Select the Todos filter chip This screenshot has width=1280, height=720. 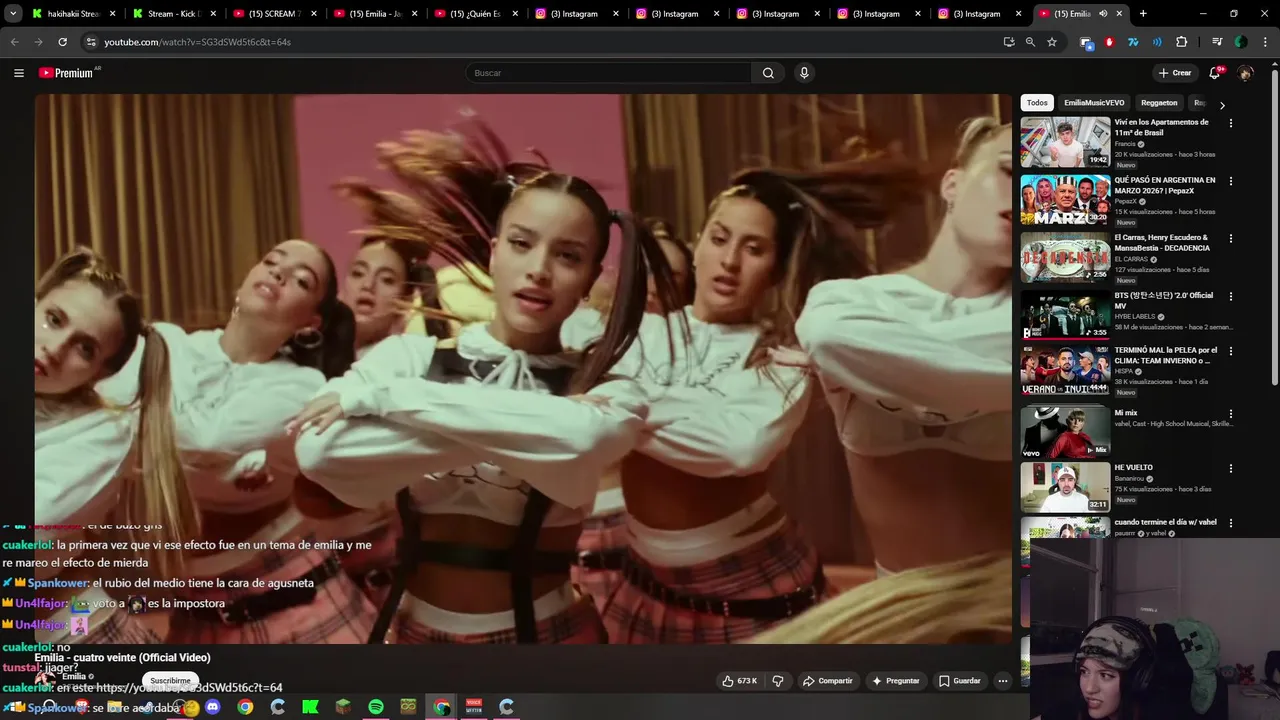(1037, 103)
